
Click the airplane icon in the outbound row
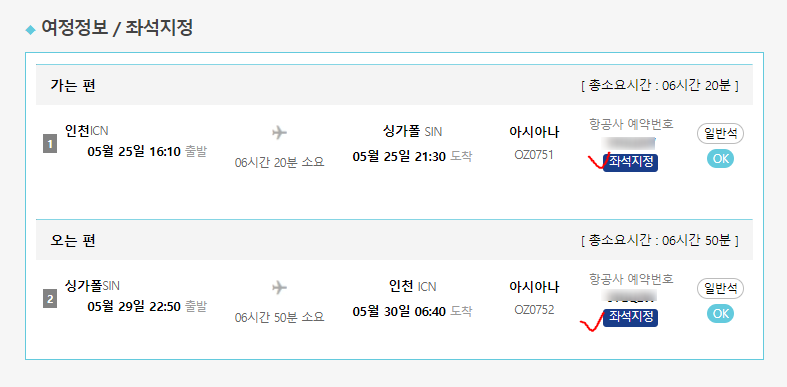coord(279,133)
